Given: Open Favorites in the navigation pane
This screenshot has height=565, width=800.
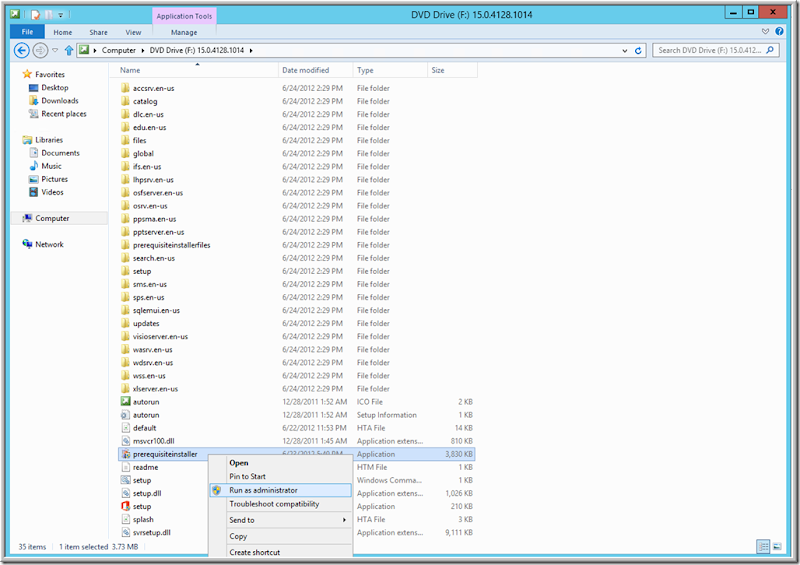Looking at the screenshot, I should point(49,75).
